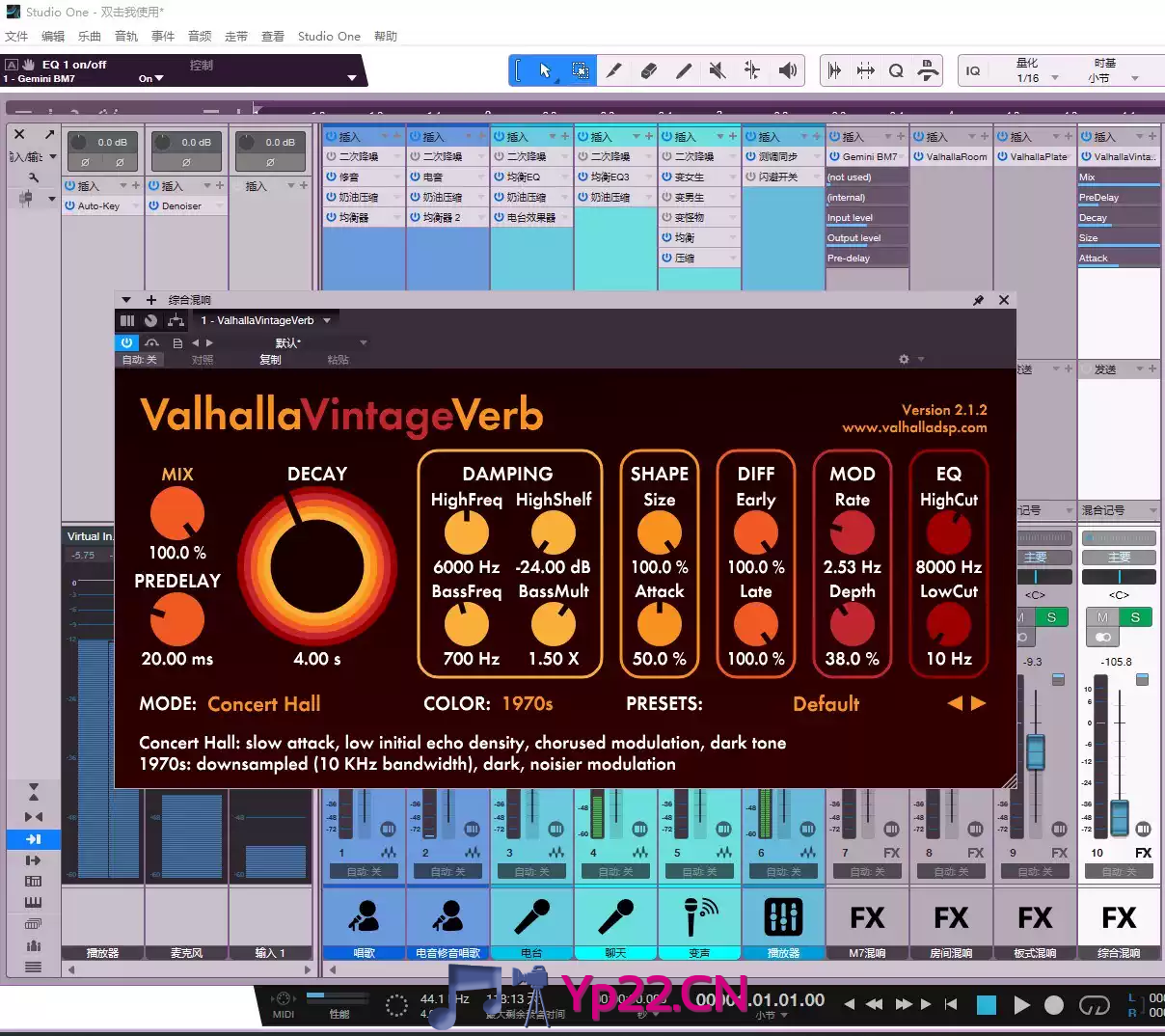Screen dimensions: 1165x1036
Task: Click the PreDelay parameter bar on ValhallaVintage channel
Action: tap(1119, 198)
